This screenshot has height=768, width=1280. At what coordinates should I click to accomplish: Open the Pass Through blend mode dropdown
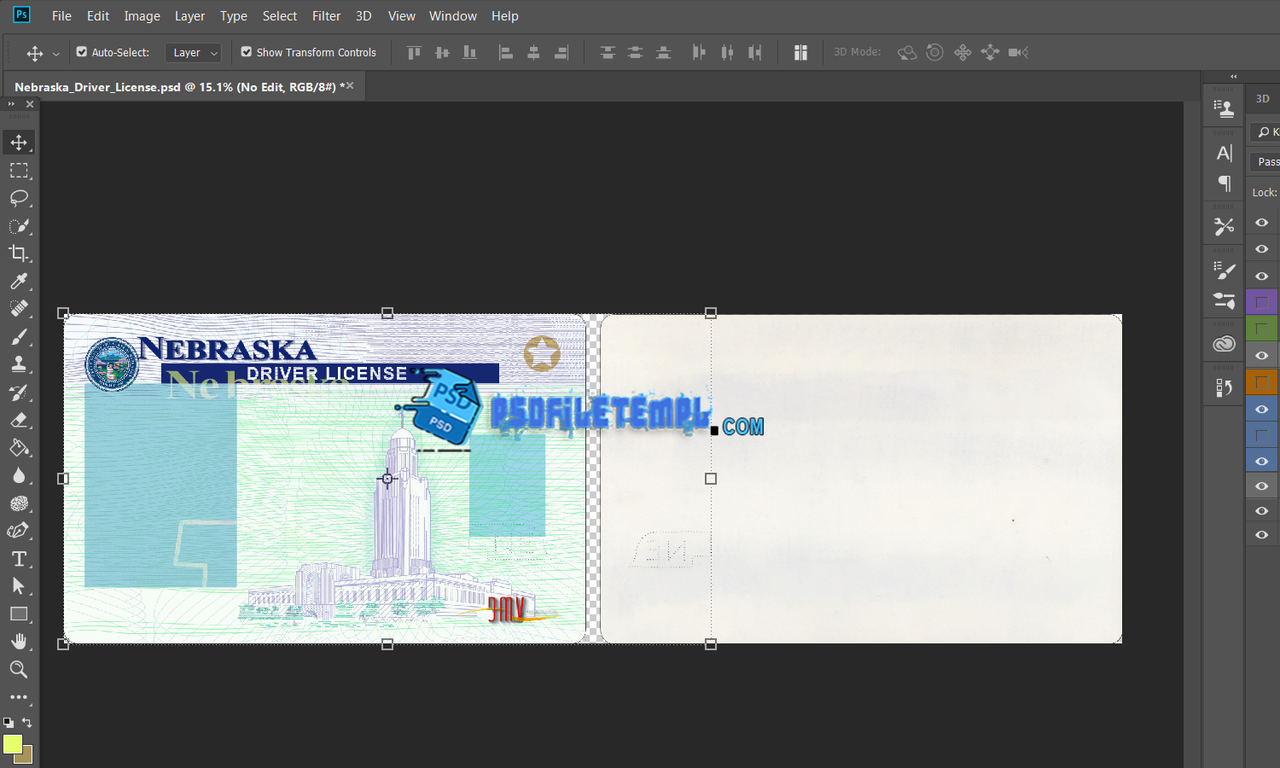click(1265, 162)
